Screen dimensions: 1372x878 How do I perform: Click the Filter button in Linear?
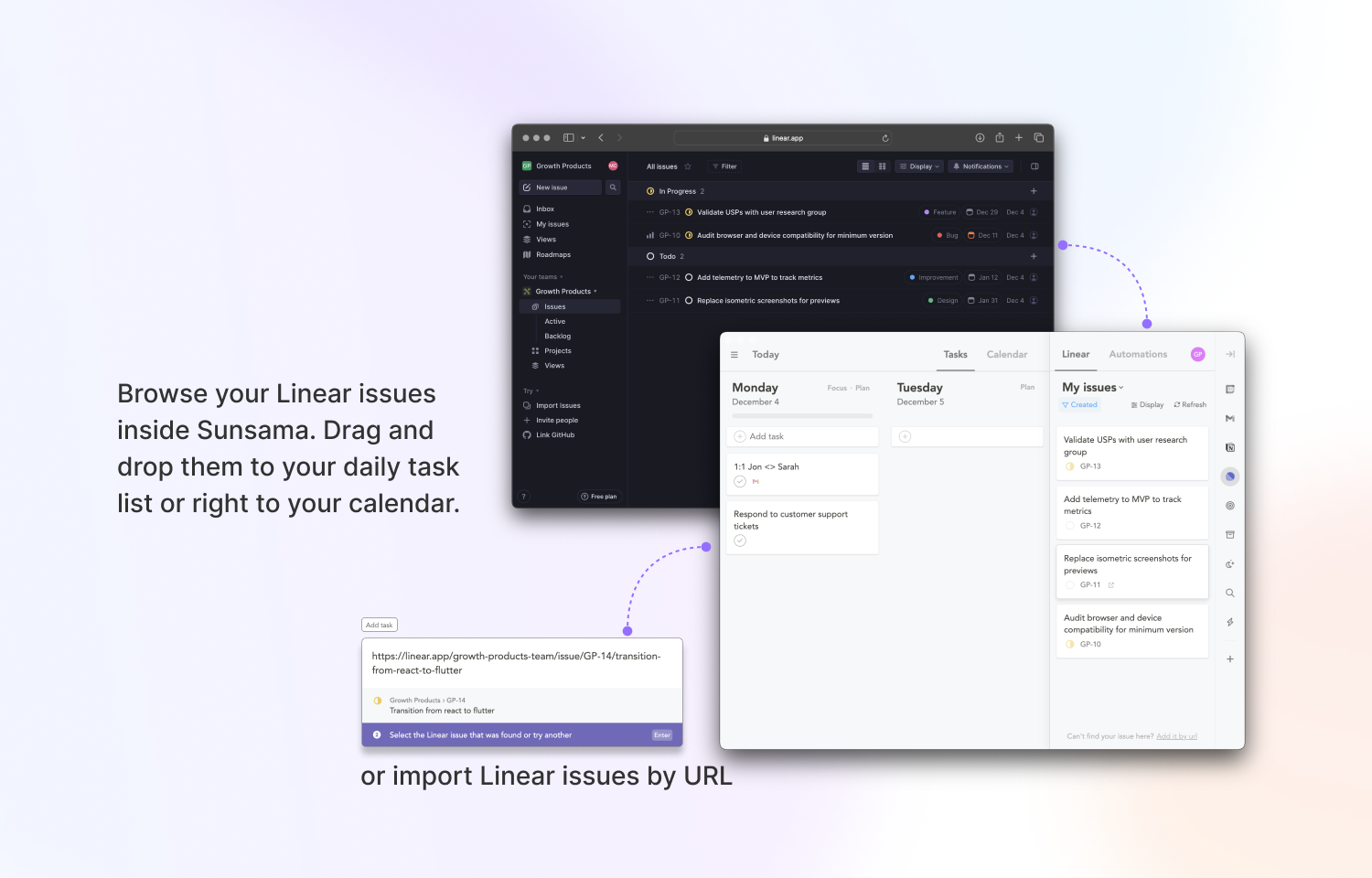point(724,166)
